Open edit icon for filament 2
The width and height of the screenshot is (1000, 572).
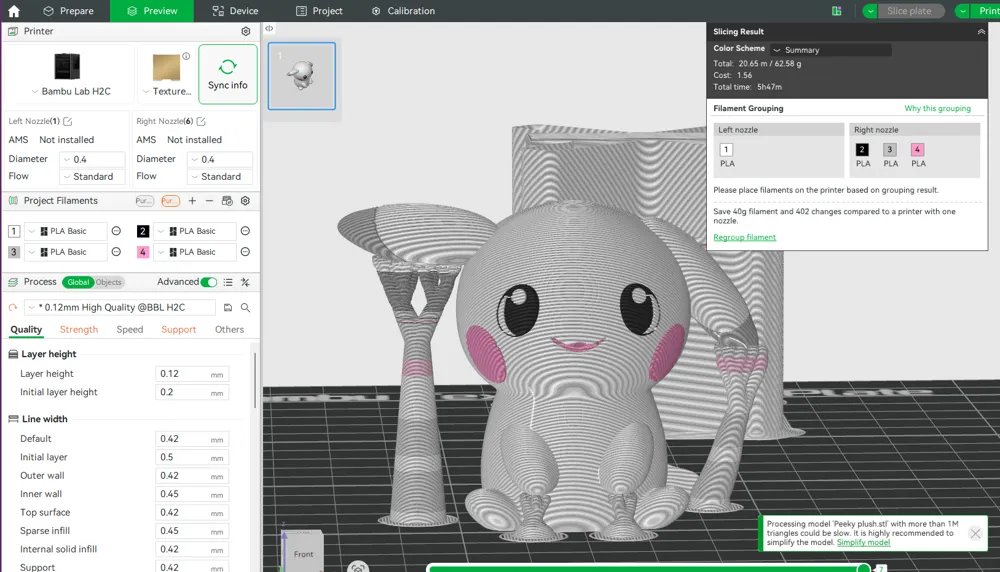pyautogui.click(x=245, y=231)
